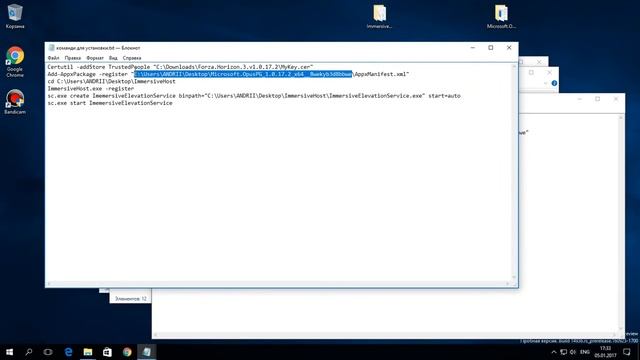
Task: Switch ENG keyboard language indicator
Action: point(584,352)
